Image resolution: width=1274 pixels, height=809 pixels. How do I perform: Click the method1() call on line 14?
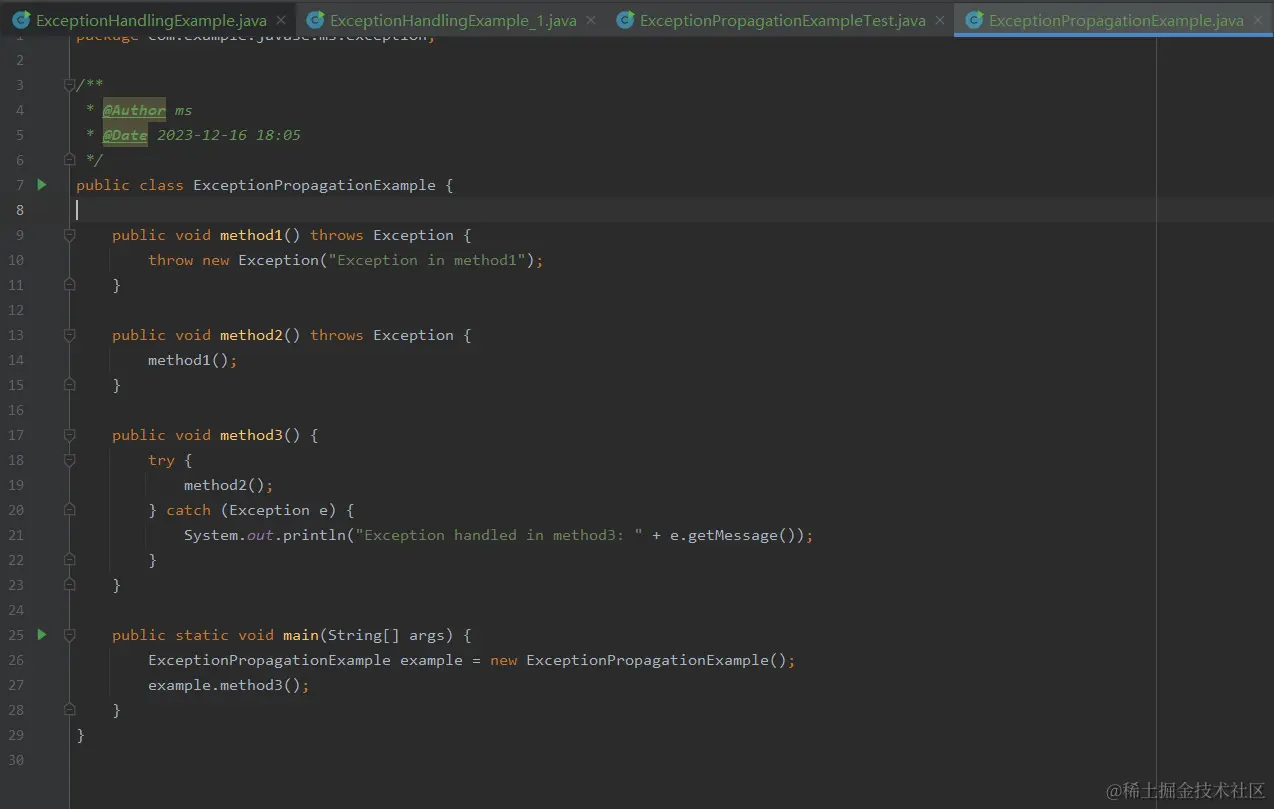189,360
